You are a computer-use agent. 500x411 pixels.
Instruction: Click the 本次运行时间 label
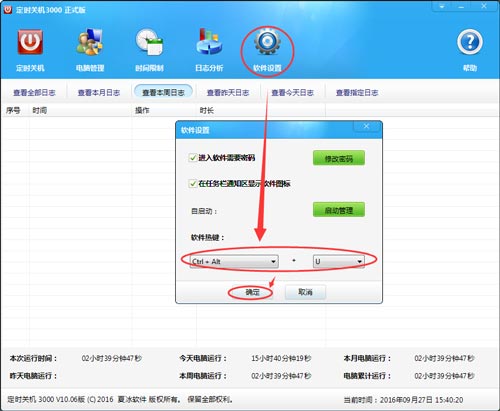point(33,358)
